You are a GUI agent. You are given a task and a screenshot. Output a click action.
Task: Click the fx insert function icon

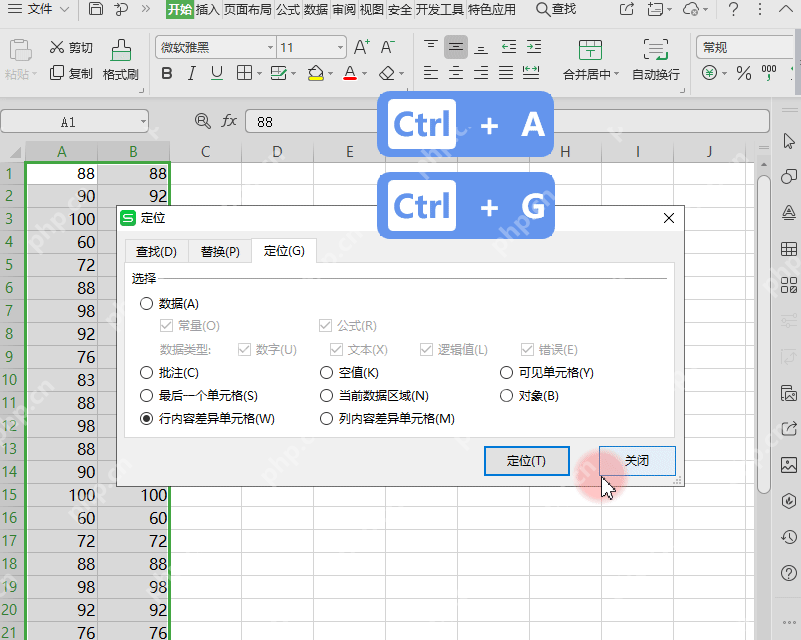click(228, 121)
